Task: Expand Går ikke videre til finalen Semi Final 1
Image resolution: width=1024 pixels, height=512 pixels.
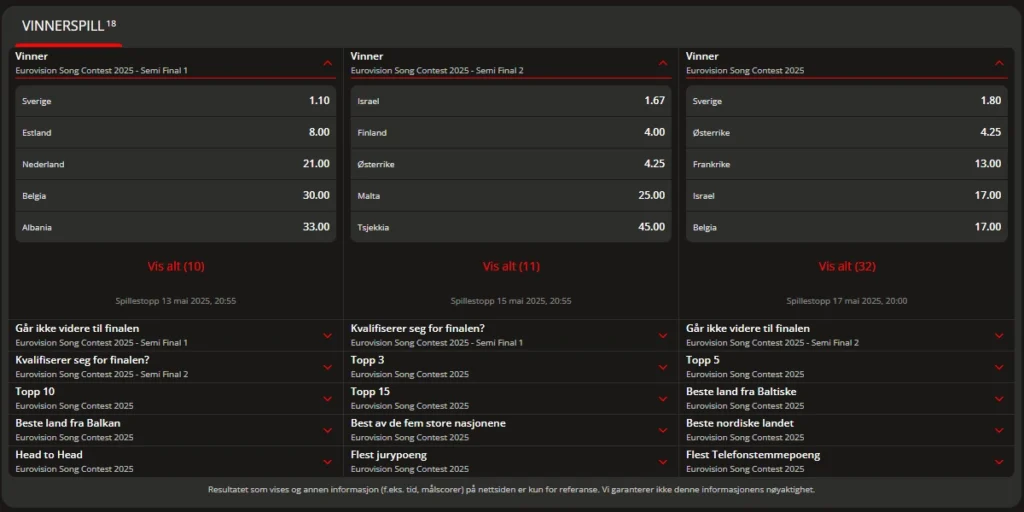Action: [176, 335]
